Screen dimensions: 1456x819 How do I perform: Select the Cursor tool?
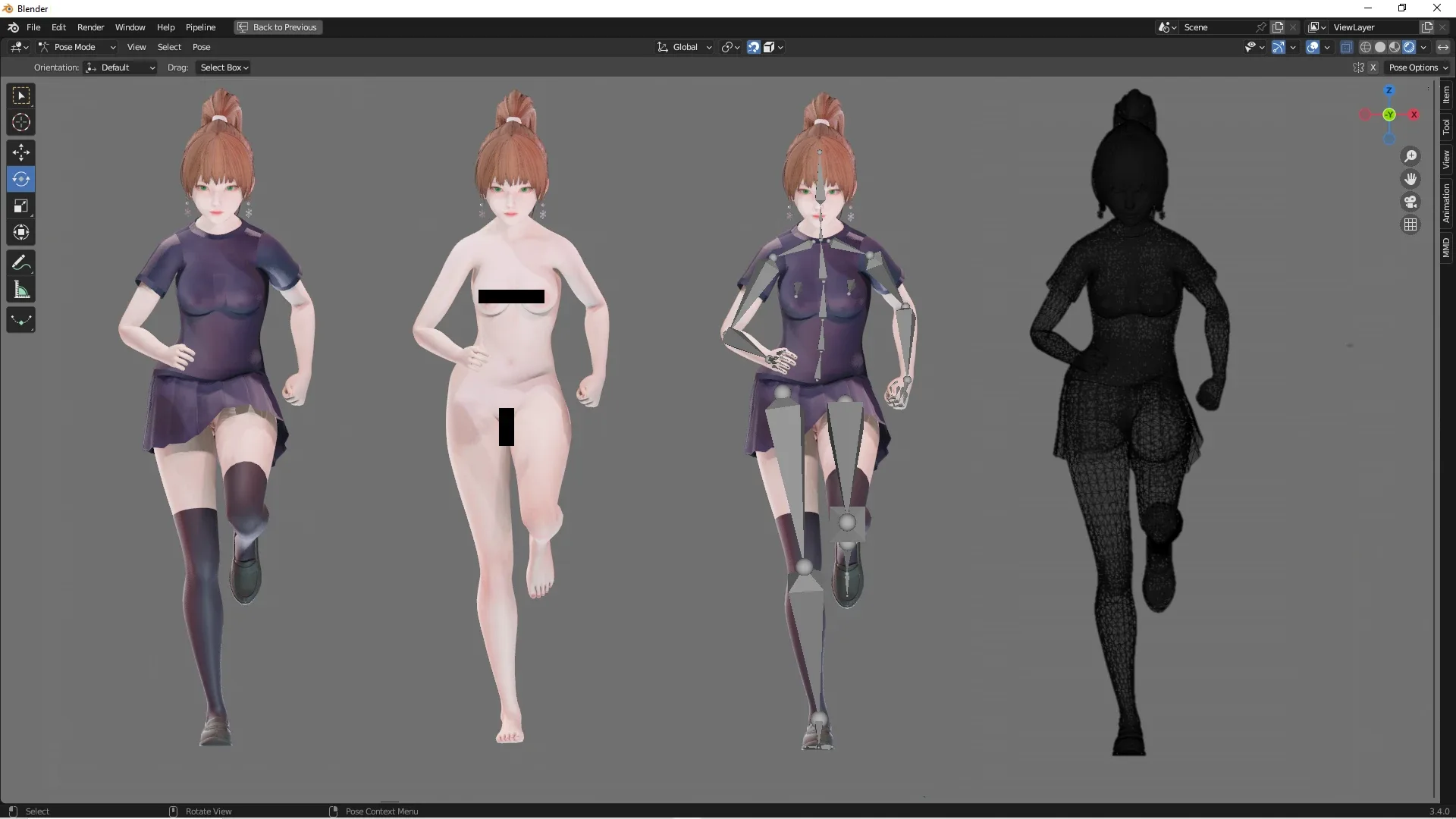pyautogui.click(x=20, y=121)
